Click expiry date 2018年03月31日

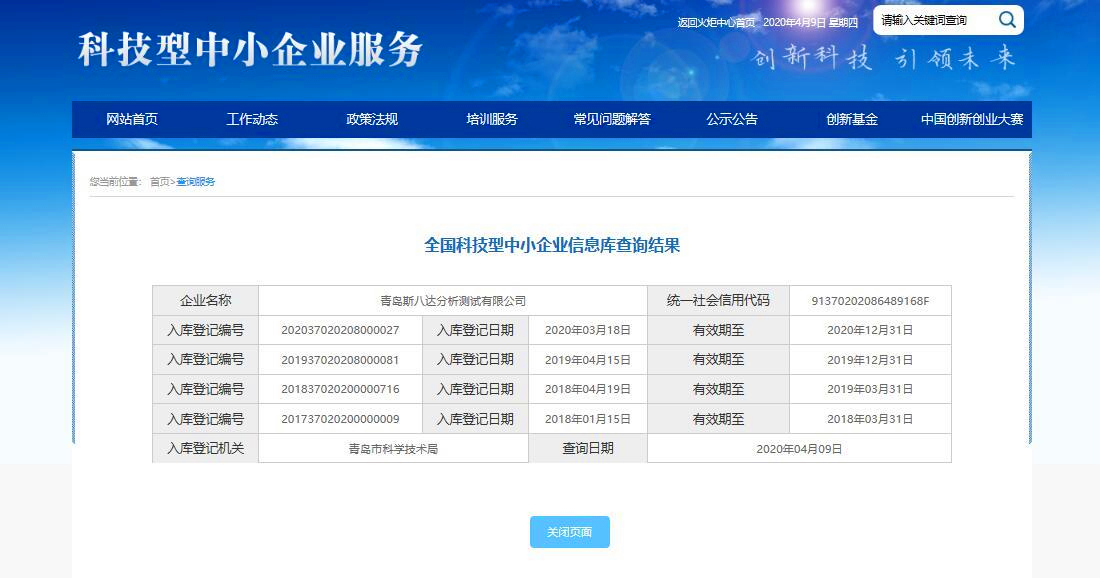click(870, 419)
